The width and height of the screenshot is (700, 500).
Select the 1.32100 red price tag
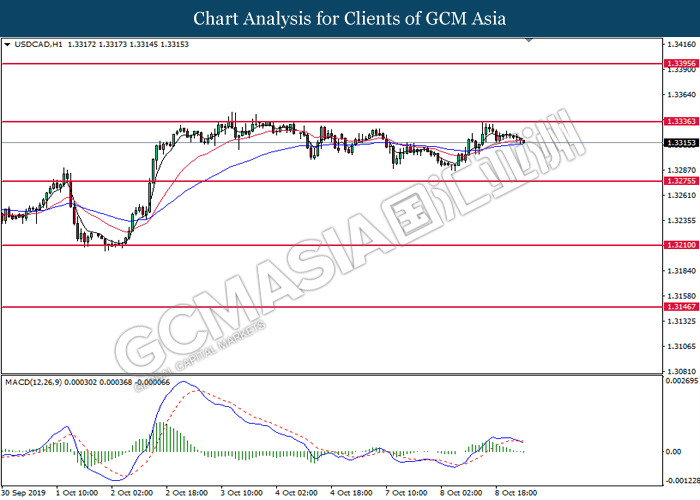(x=680, y=245)
